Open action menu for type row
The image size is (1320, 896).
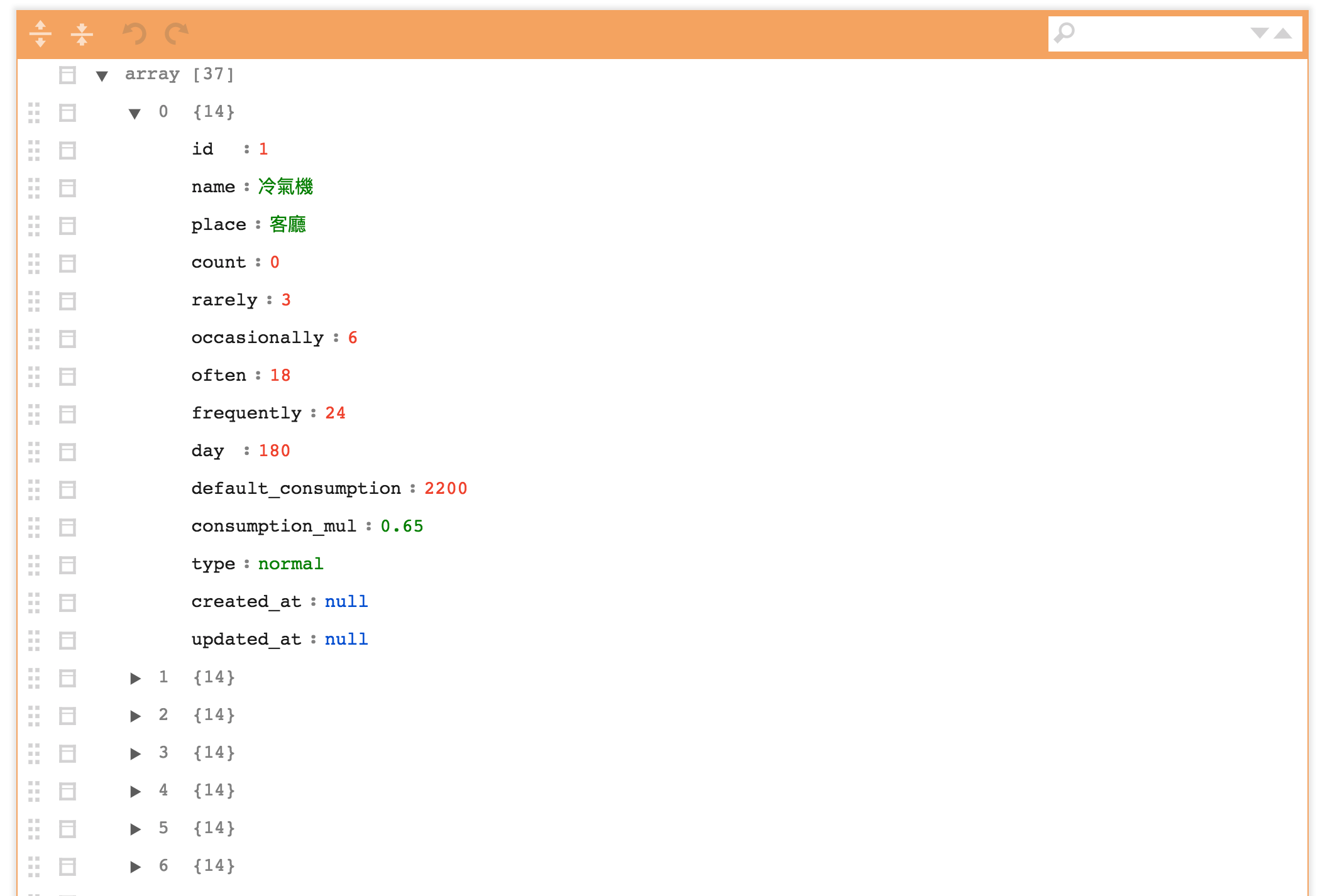[67, 565]
